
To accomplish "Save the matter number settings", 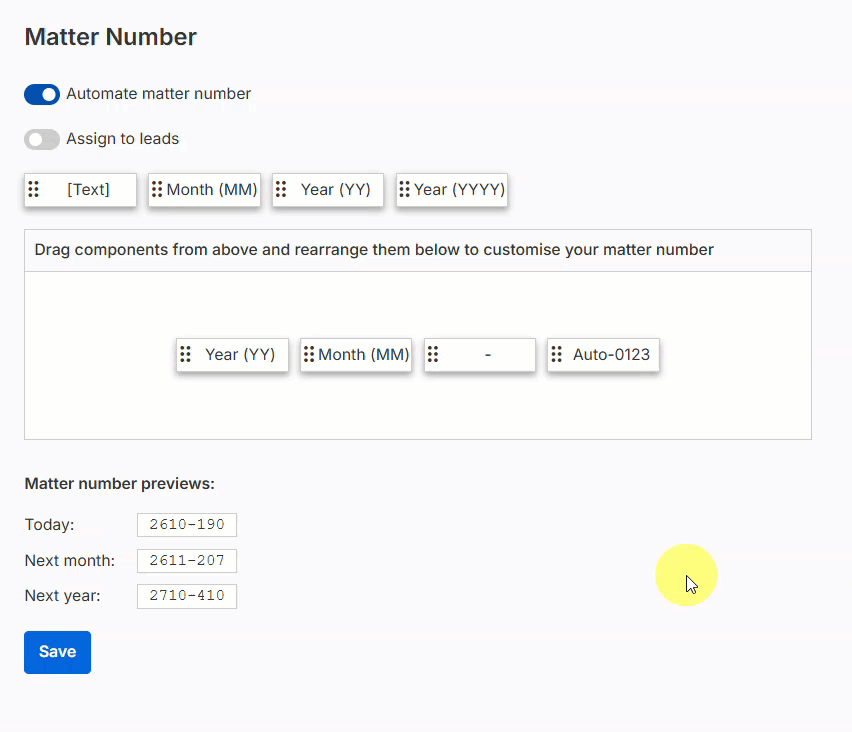I will pos(58,652).
